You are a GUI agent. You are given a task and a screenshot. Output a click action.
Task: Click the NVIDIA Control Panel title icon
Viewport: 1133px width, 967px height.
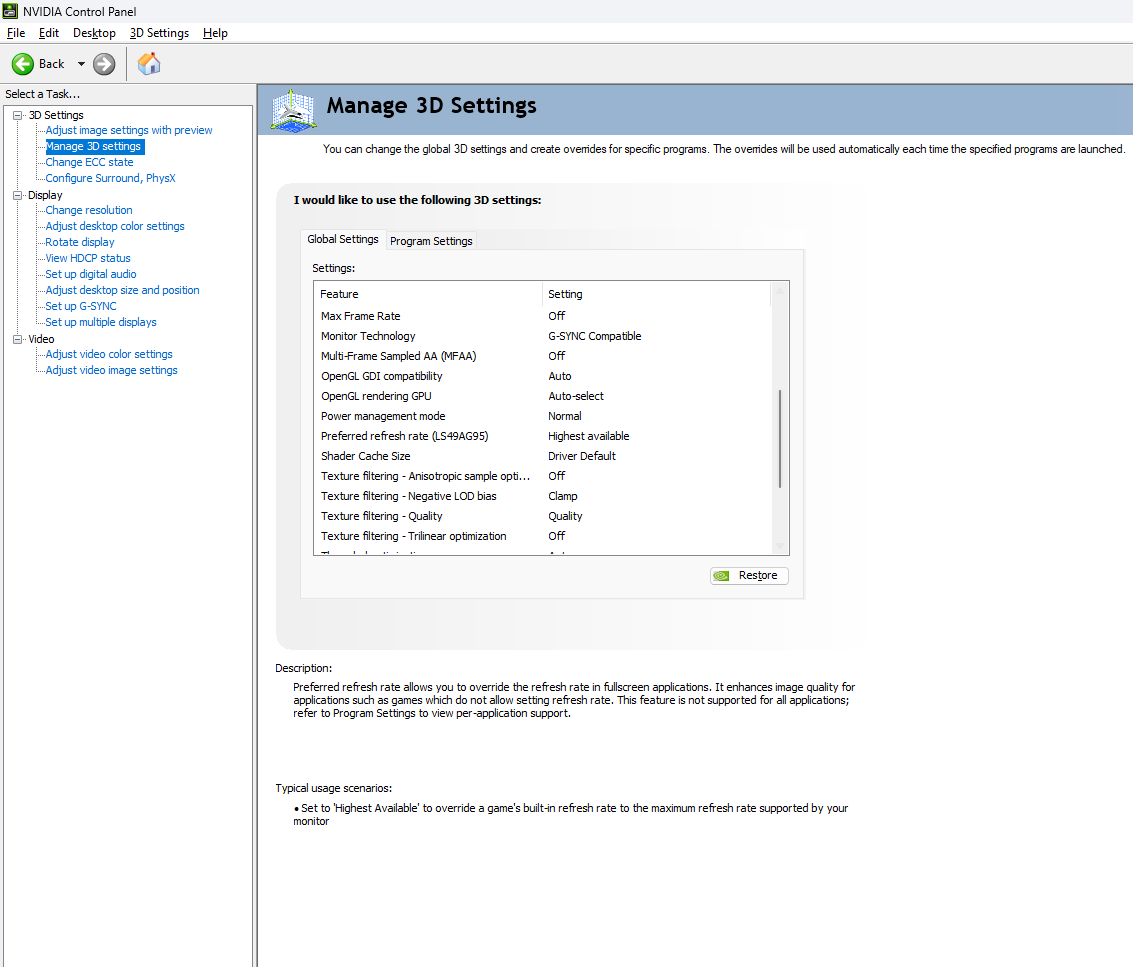point(10,12)
